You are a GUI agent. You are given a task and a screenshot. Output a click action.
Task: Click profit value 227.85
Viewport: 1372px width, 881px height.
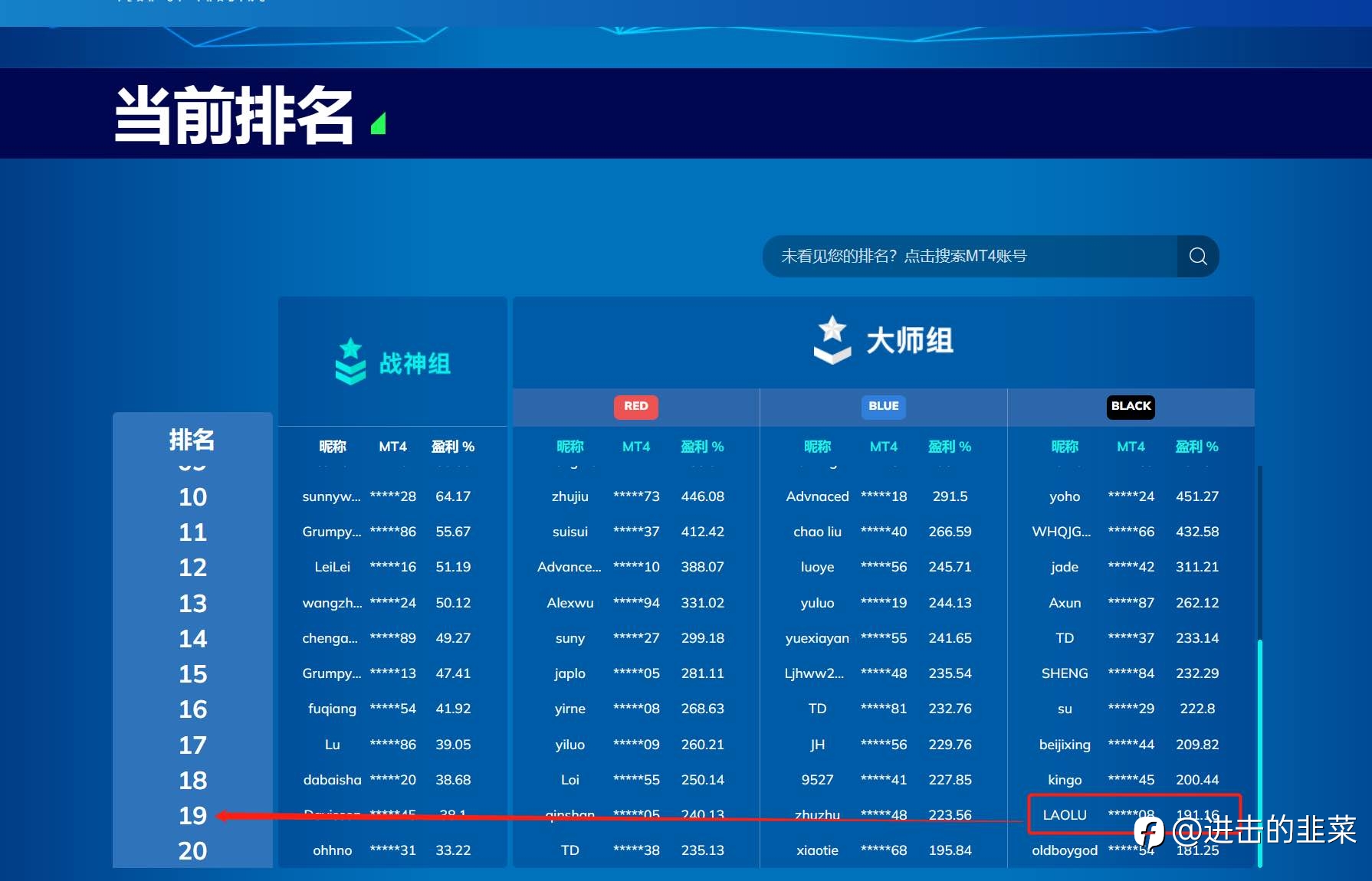pyautogui.click(x=950, y=780)
